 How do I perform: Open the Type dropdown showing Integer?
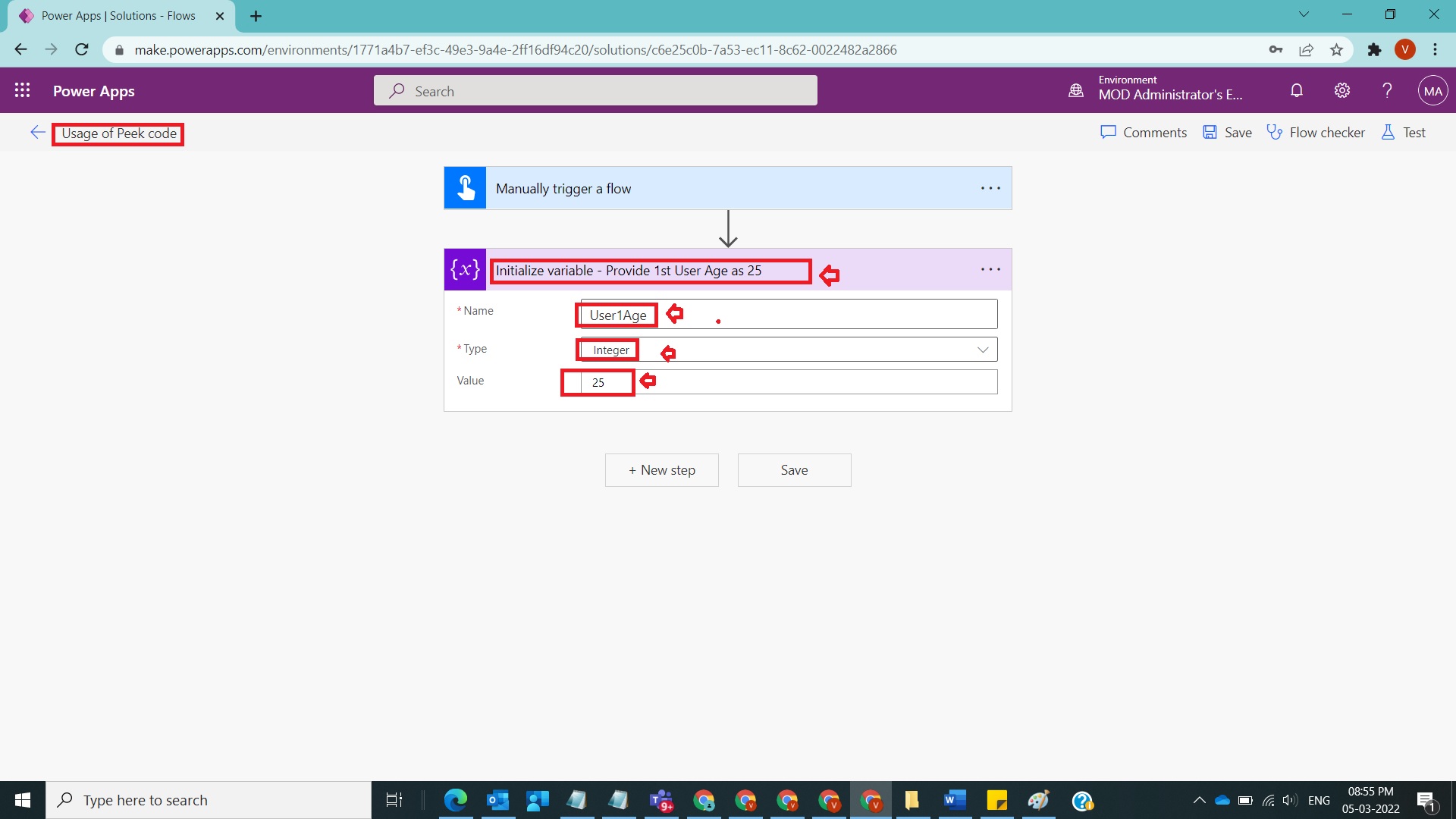(x=983, y=349)
